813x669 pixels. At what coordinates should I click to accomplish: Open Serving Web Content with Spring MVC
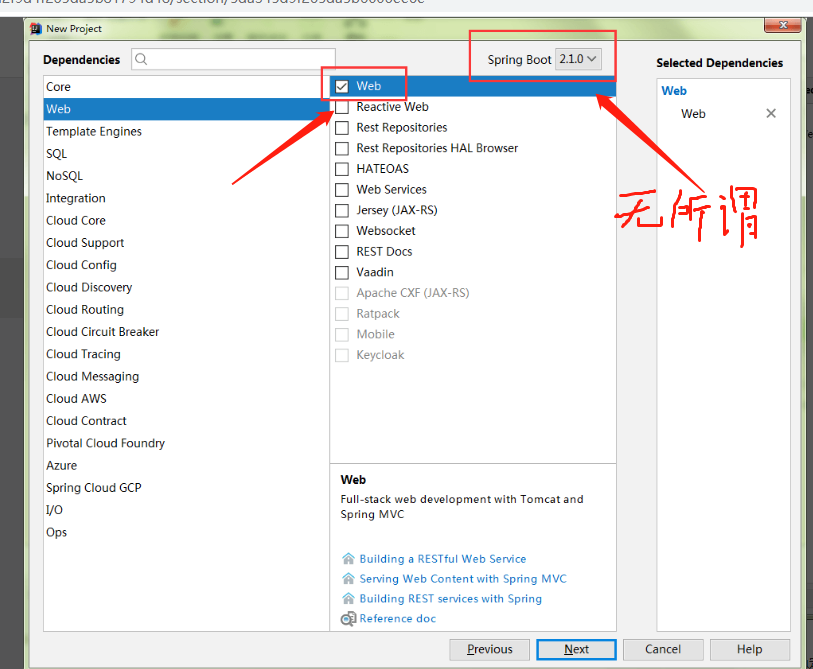tap(463, 579)
